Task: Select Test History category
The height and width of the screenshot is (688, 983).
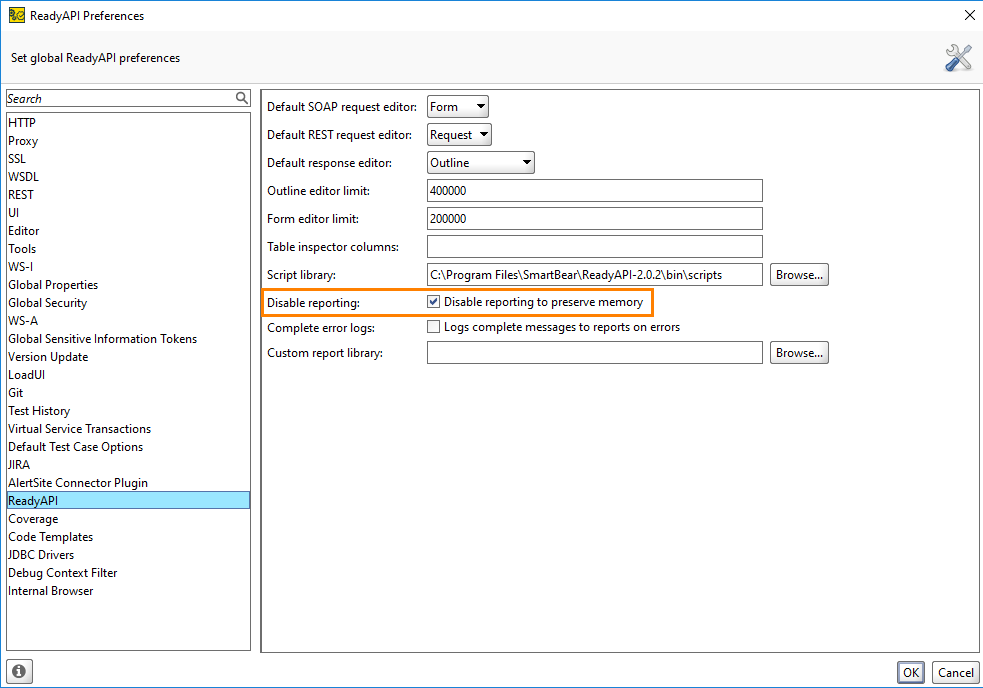Action: [x=129, y=411]
